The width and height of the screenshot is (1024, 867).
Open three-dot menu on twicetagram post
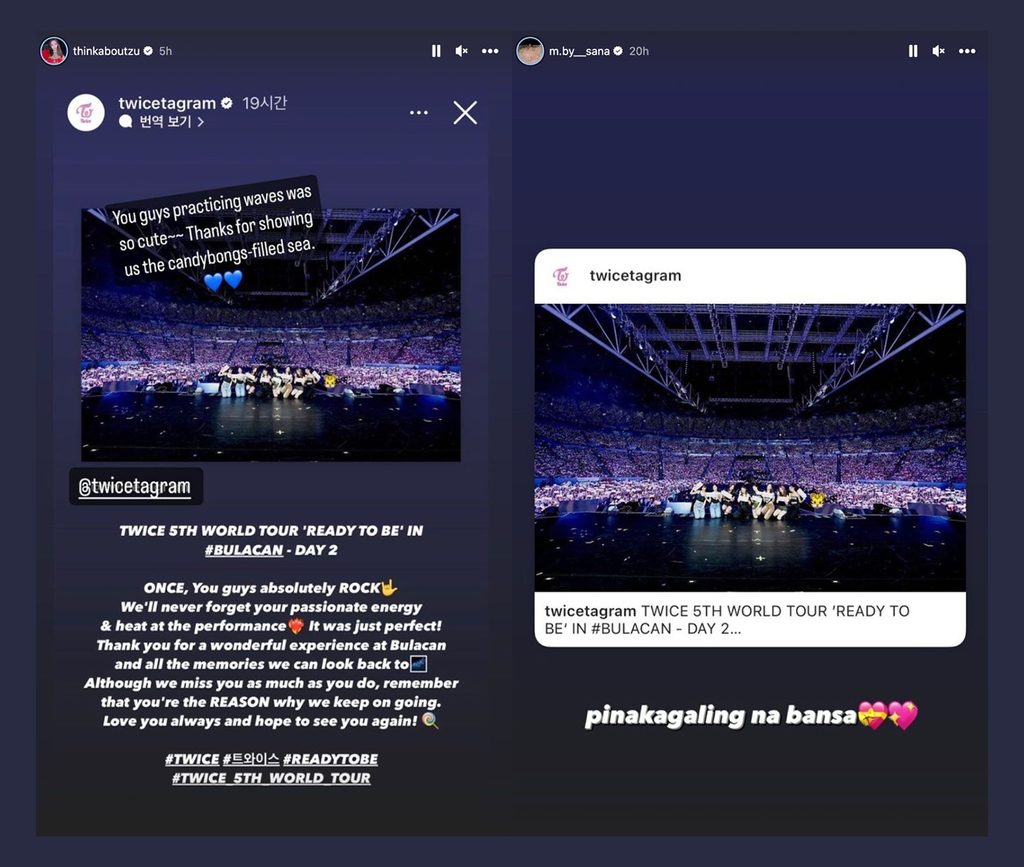pos(419,113)
